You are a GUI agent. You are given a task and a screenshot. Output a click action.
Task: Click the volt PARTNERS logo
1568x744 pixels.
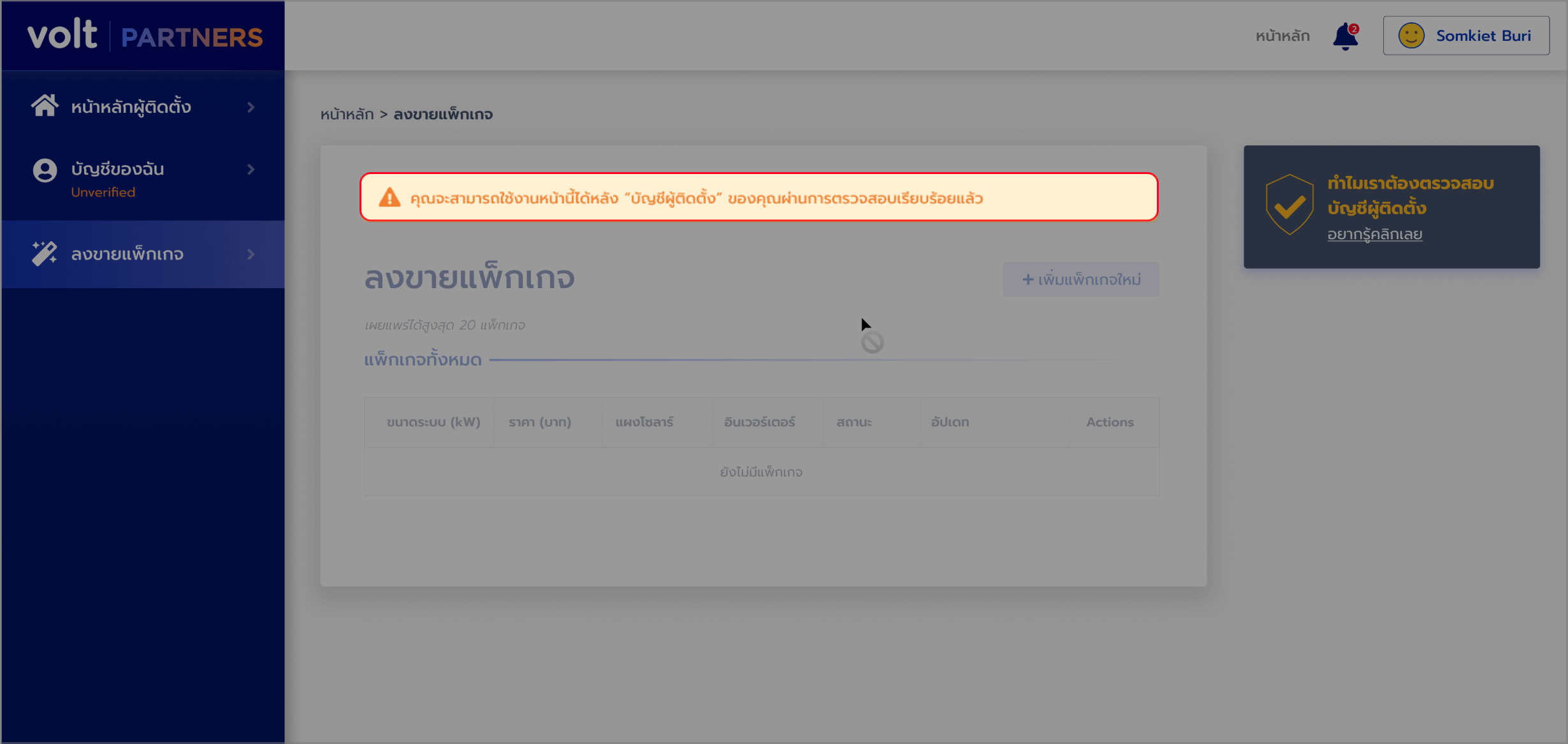[x=145, y=35]
